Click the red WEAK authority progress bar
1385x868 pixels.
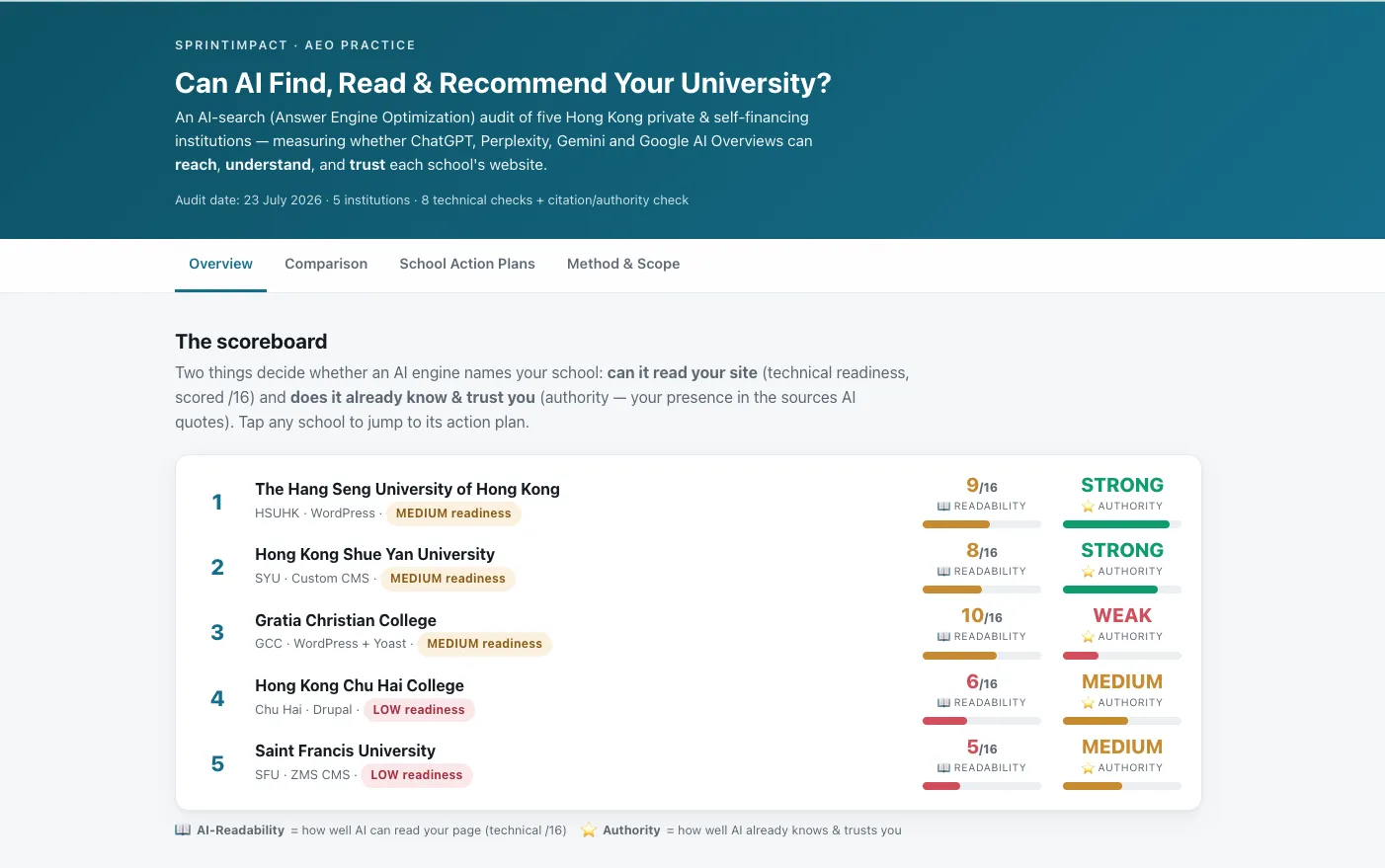pos(1122,656)
